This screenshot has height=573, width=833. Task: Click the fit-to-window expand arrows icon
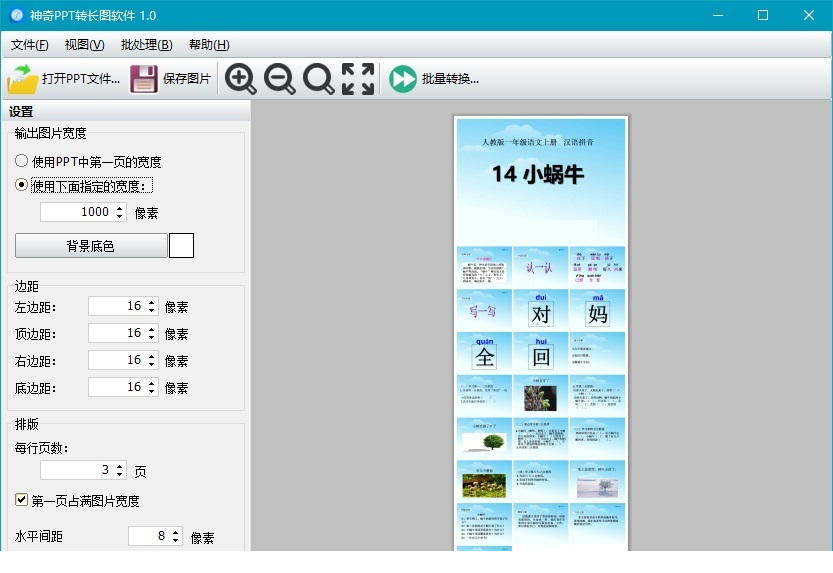357,79
